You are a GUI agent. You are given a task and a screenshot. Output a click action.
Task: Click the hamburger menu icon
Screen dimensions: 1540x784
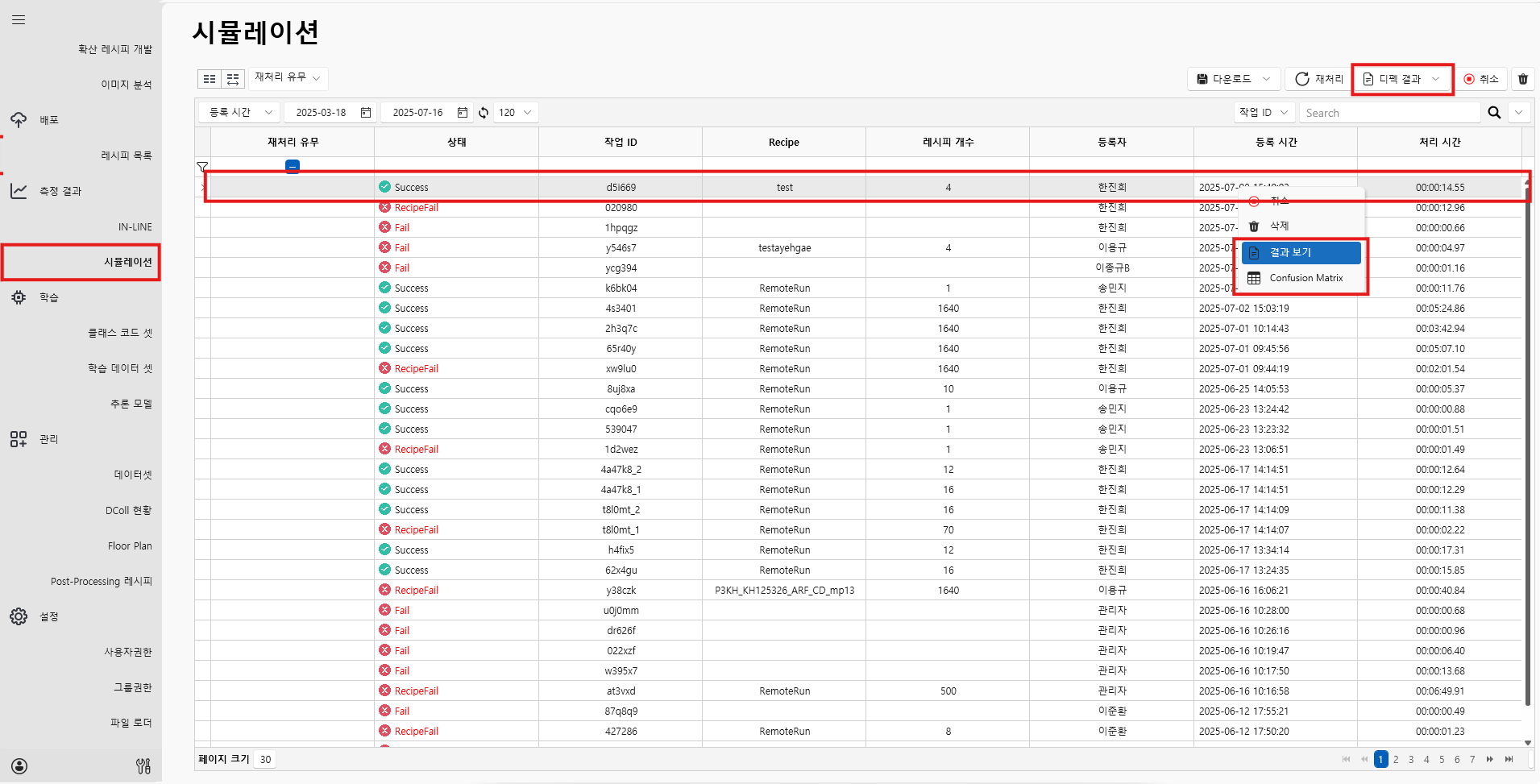pos(19,20)
